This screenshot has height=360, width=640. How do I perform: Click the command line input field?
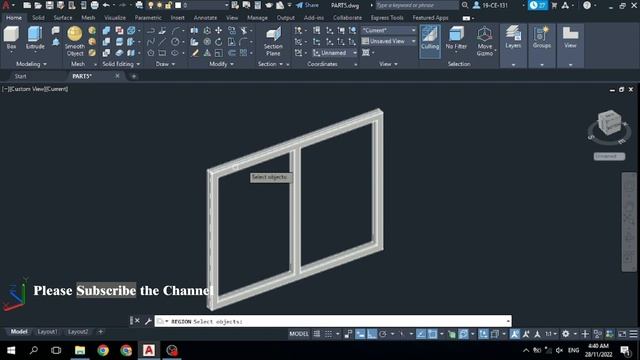click(x=333, y=321)
